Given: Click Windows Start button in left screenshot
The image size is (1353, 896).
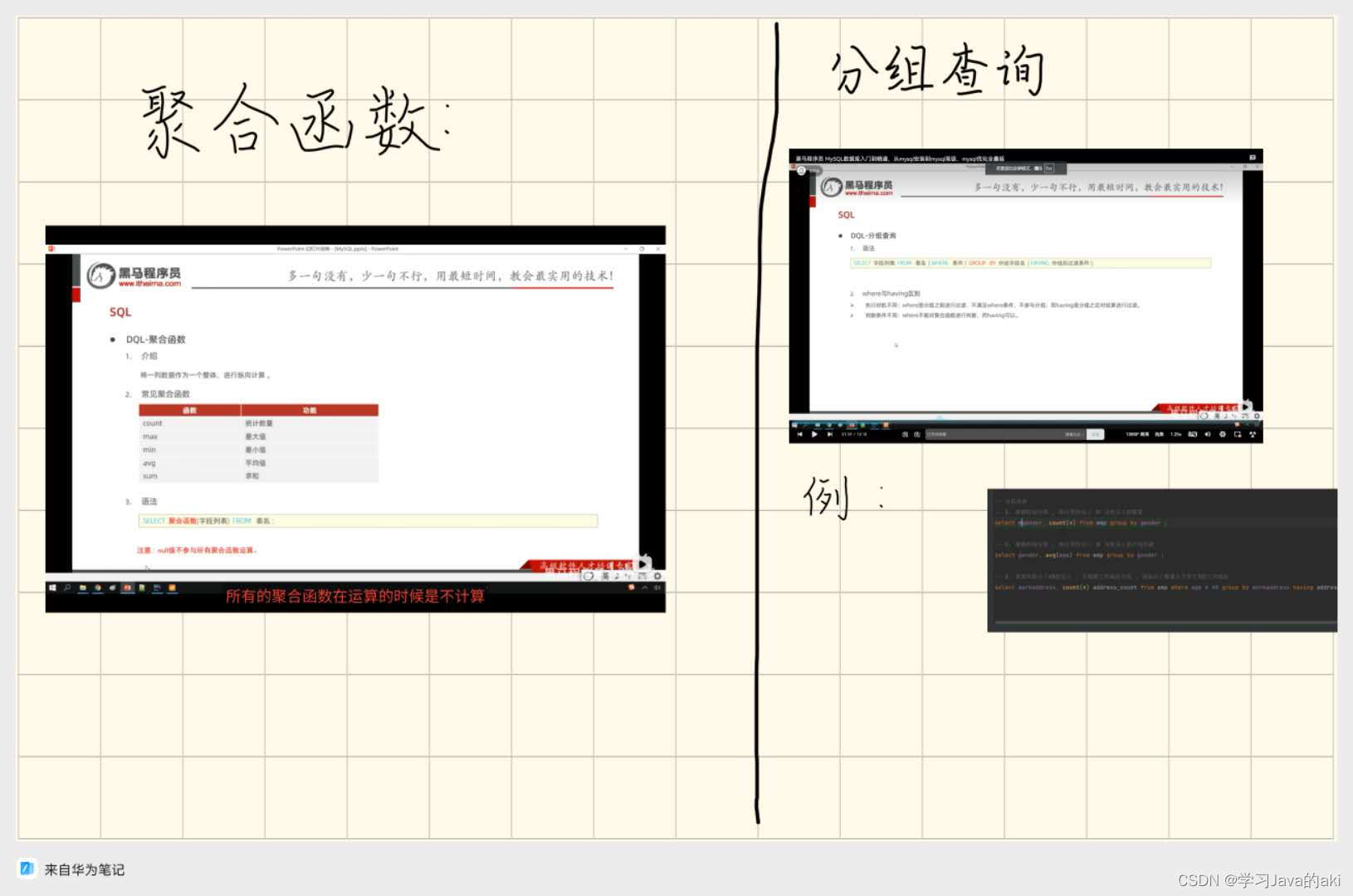Looking at the screenshot, I should pos(52,587).
